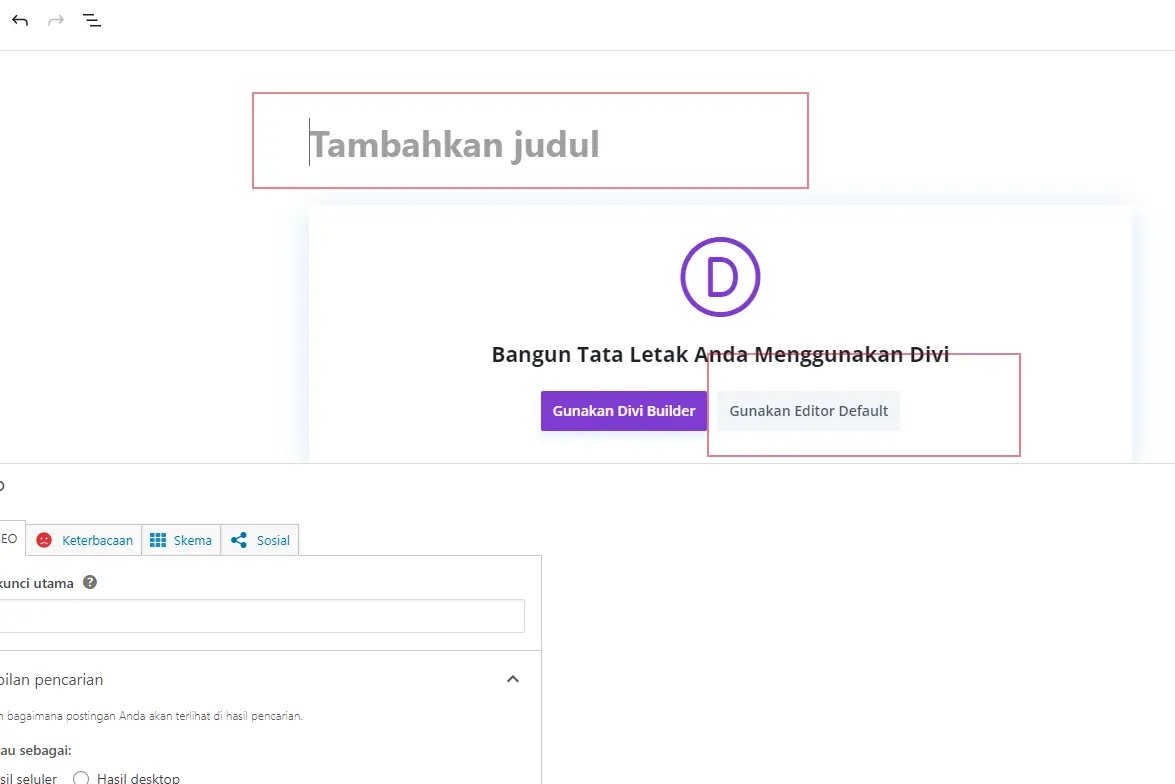Collapse the search appearance section chevron
This screenshot has width=1175, height=784.
click(513, 679)
